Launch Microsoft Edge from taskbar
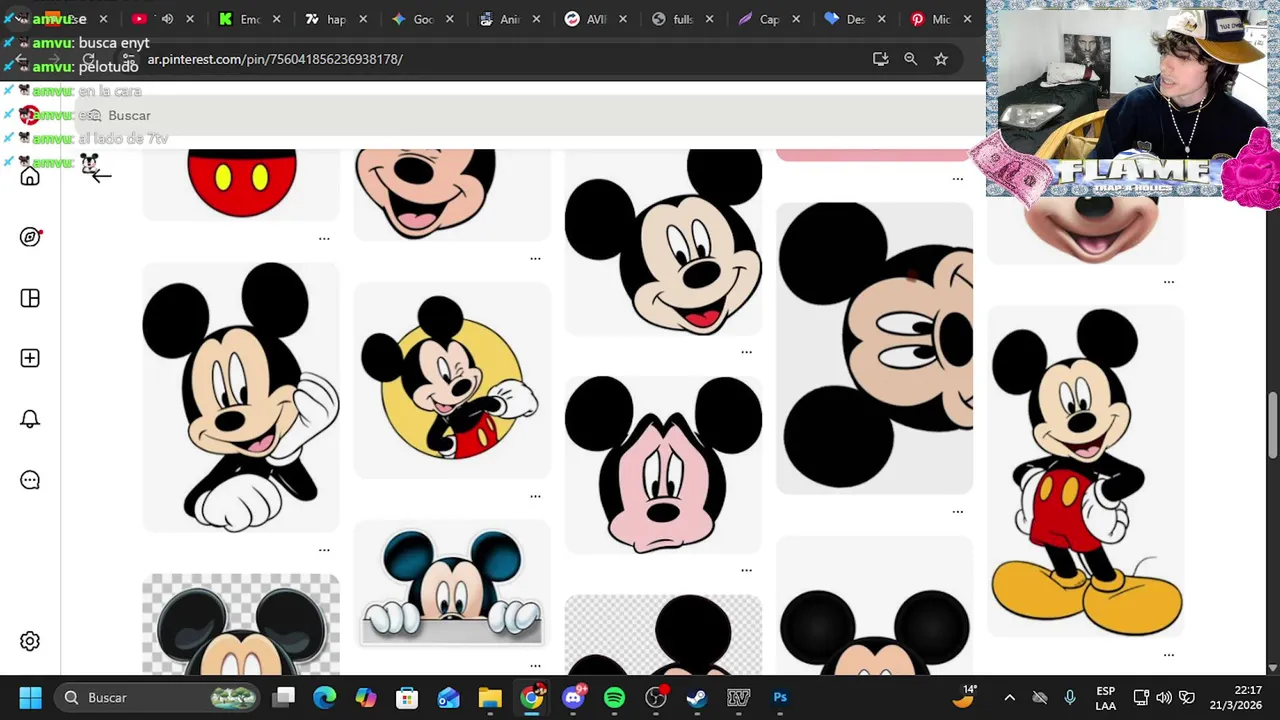Screen dimensions: 1280x720 325,697
